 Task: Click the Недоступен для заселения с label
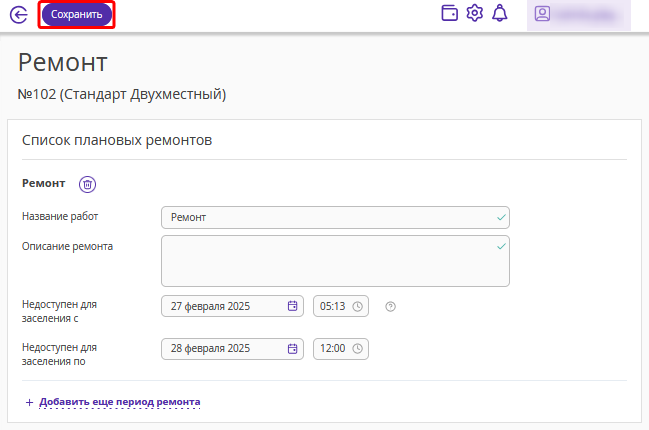coord(59,311)
